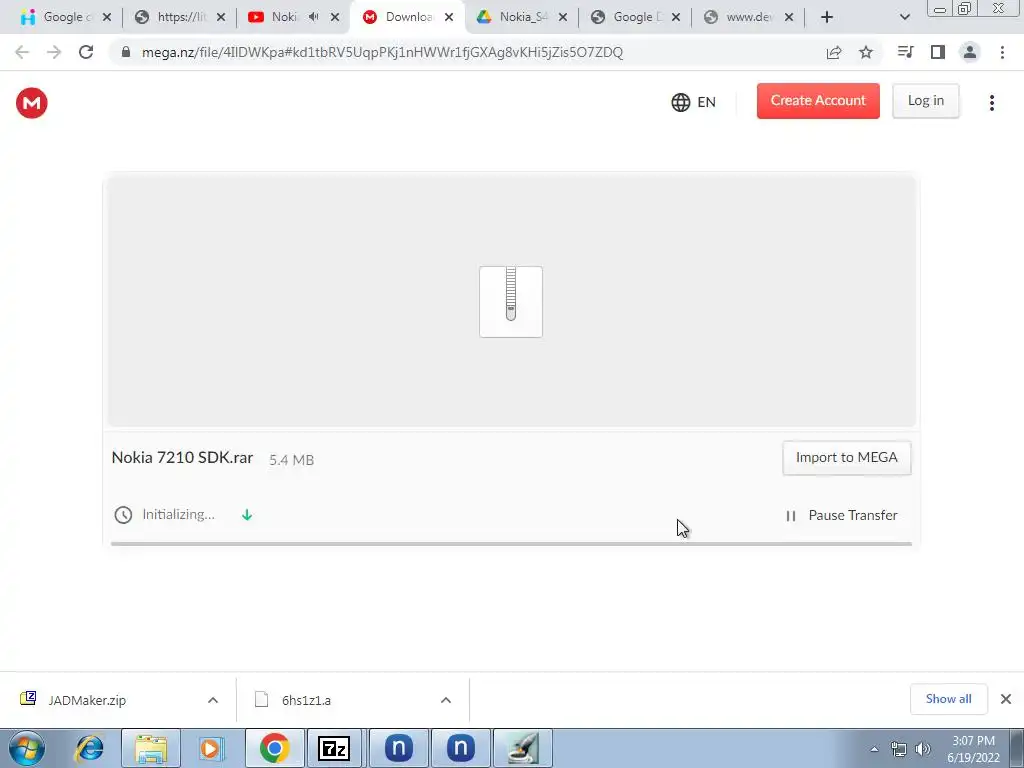Close the MEGA Download tab
The width and height of the screenshot is (1024, 768).
(x=449, y=18)
